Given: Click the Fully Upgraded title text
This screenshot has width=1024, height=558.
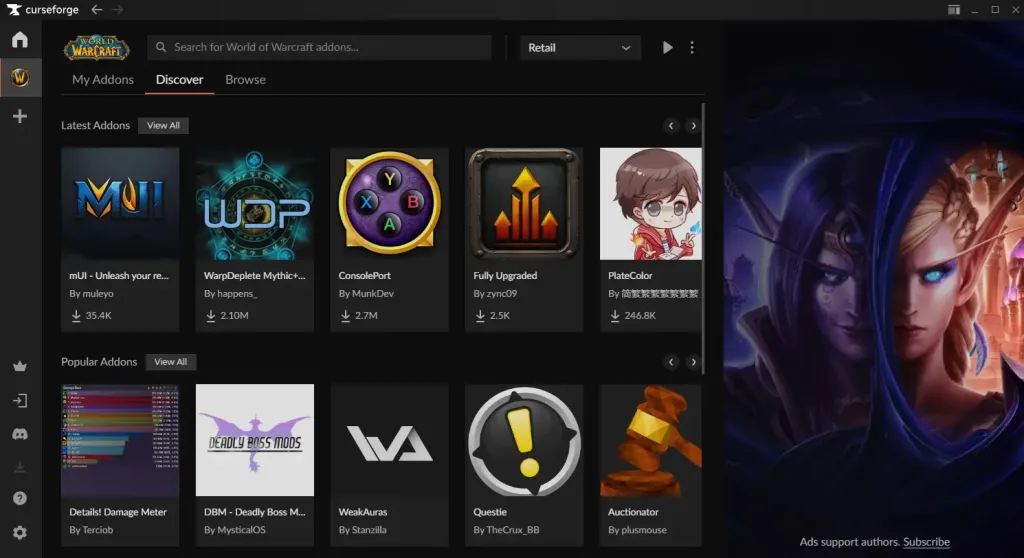Looking at the screenshot, I should [x=505, y=276].
